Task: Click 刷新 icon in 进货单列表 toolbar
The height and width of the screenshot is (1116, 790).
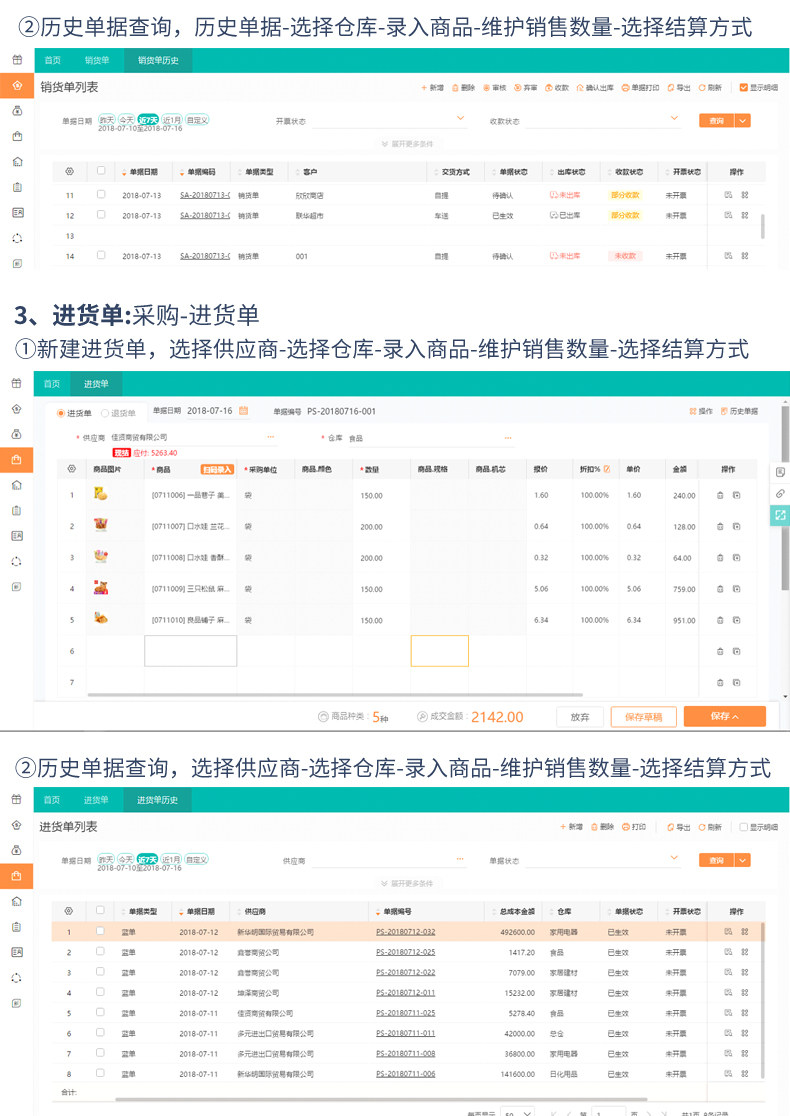Action: tap(702, 827)
